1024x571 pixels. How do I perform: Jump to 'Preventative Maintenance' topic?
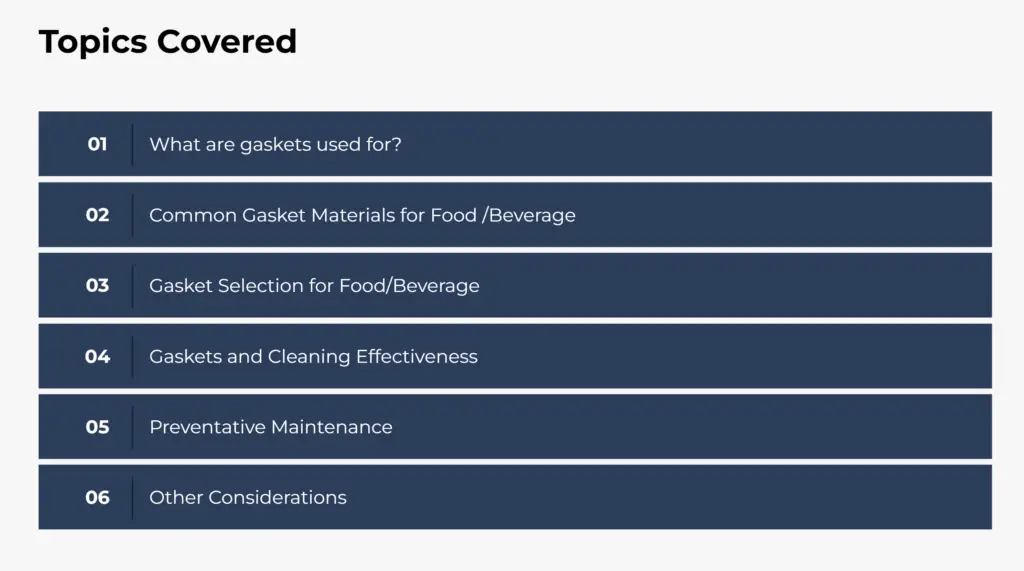point(270,427)
